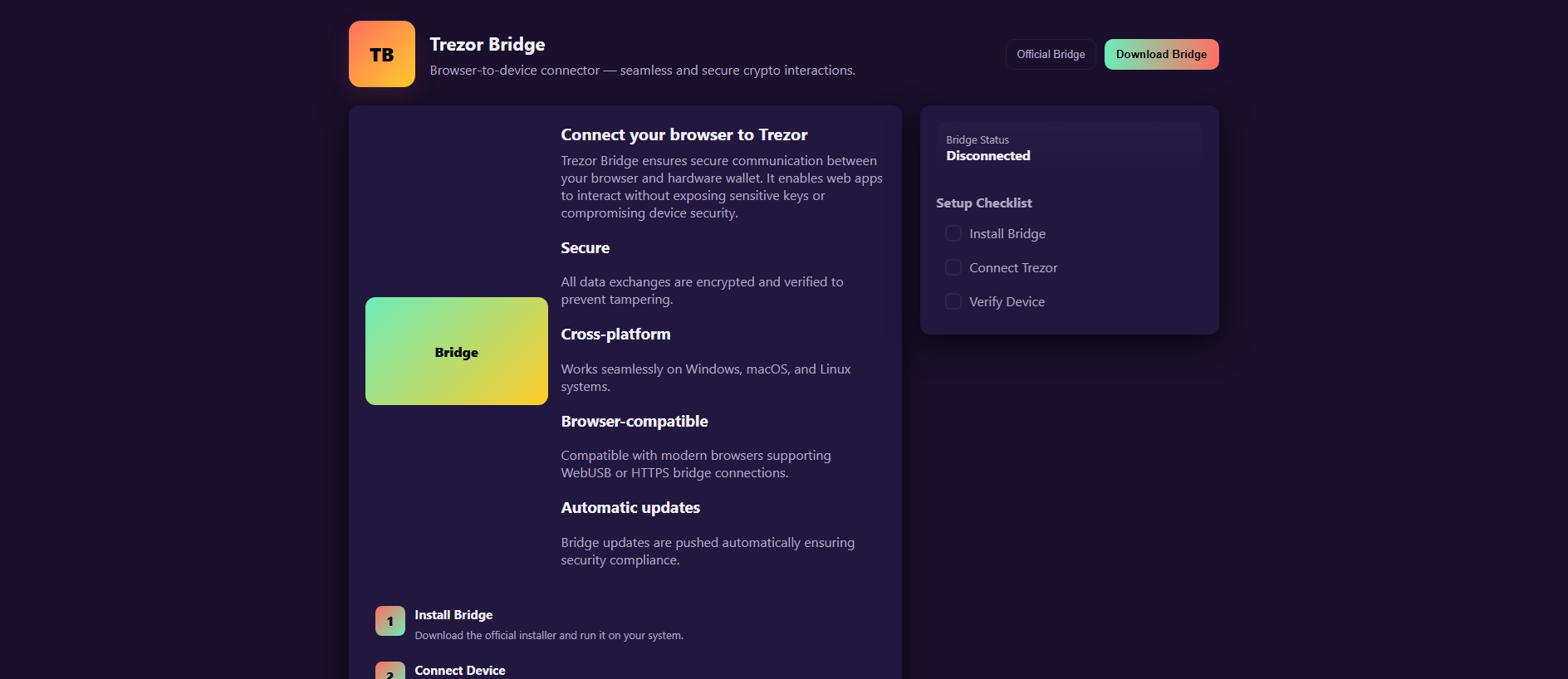Click the Disconnected status text

[988, 155]
